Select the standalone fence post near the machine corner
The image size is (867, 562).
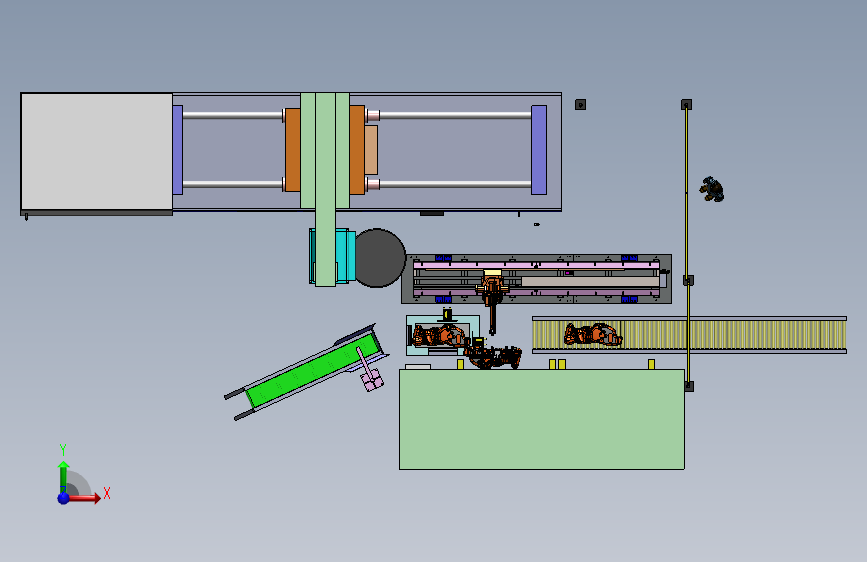(x=580, y=105)
